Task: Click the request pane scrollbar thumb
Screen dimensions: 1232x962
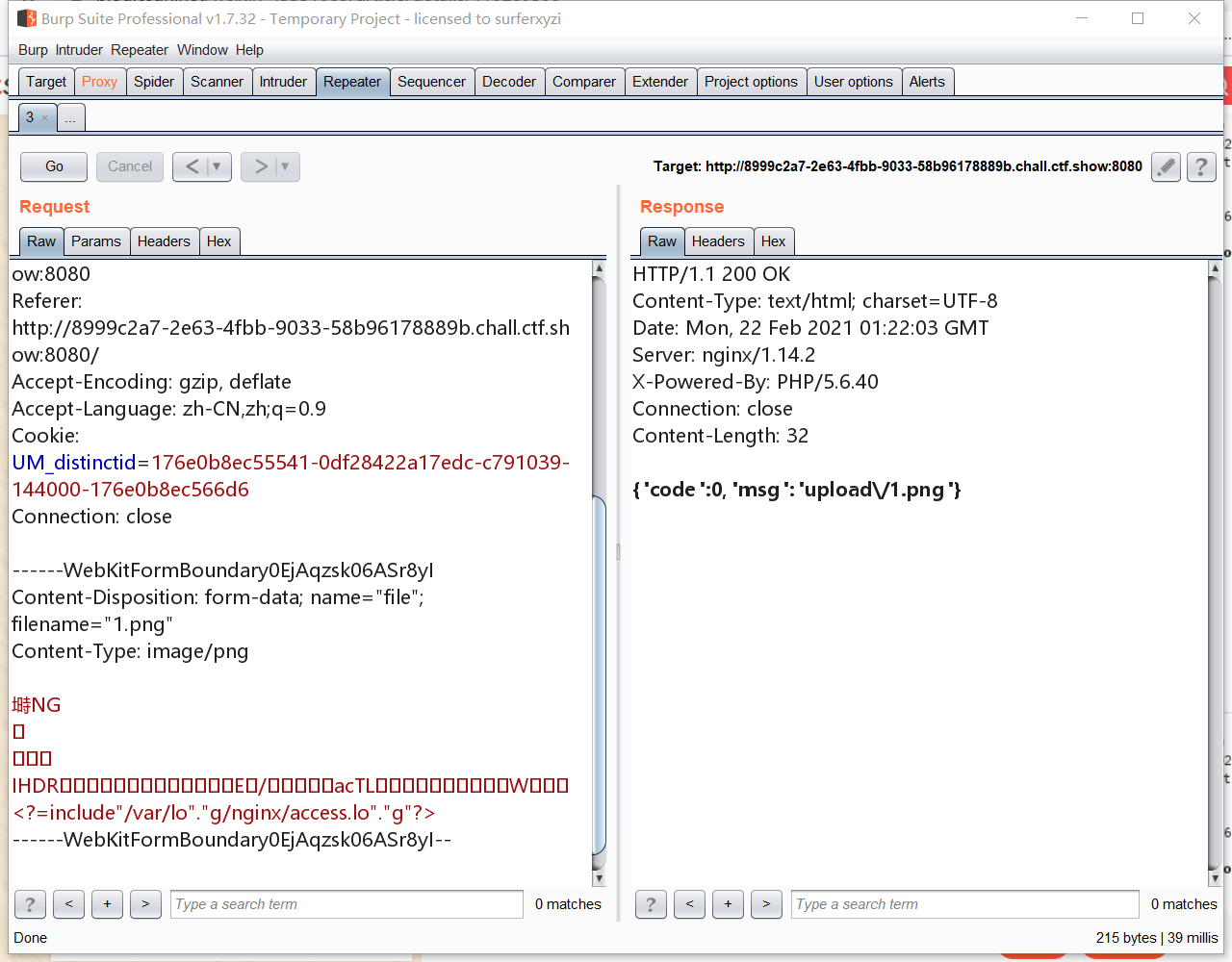Action: (599, 675)
